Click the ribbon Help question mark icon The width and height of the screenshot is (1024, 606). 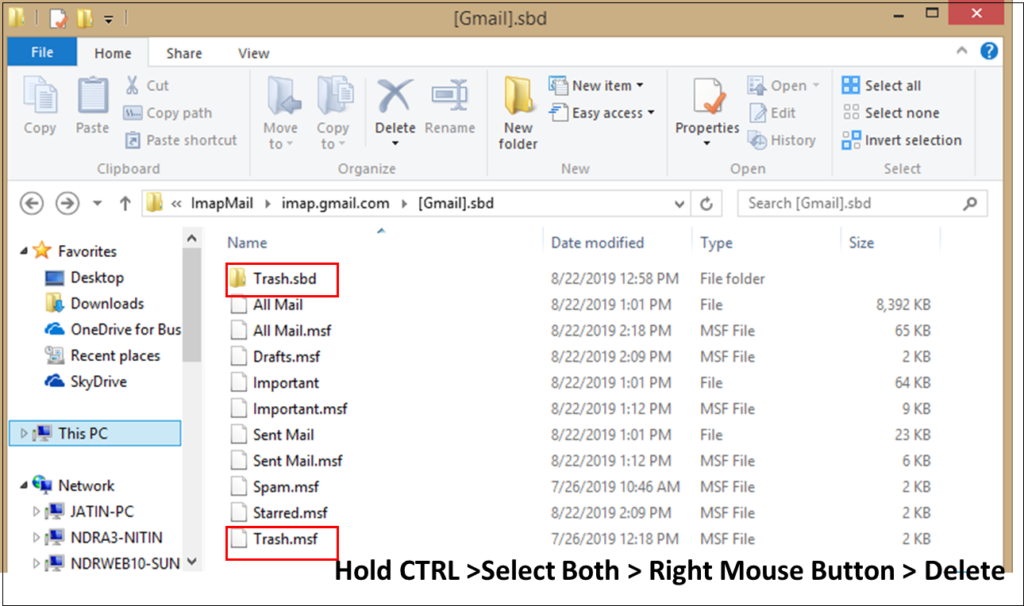click(988, 51)
